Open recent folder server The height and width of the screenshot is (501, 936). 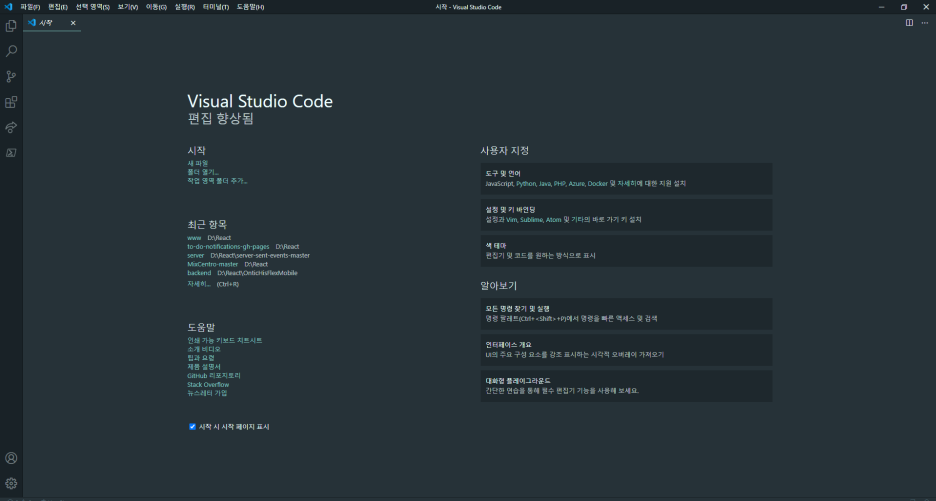pyautogui.click(x=196, y=256)
